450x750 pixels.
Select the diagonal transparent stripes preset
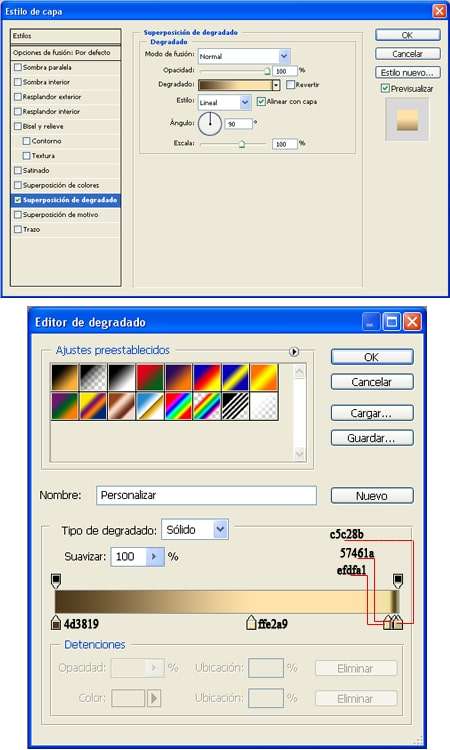tap(235, 406)
